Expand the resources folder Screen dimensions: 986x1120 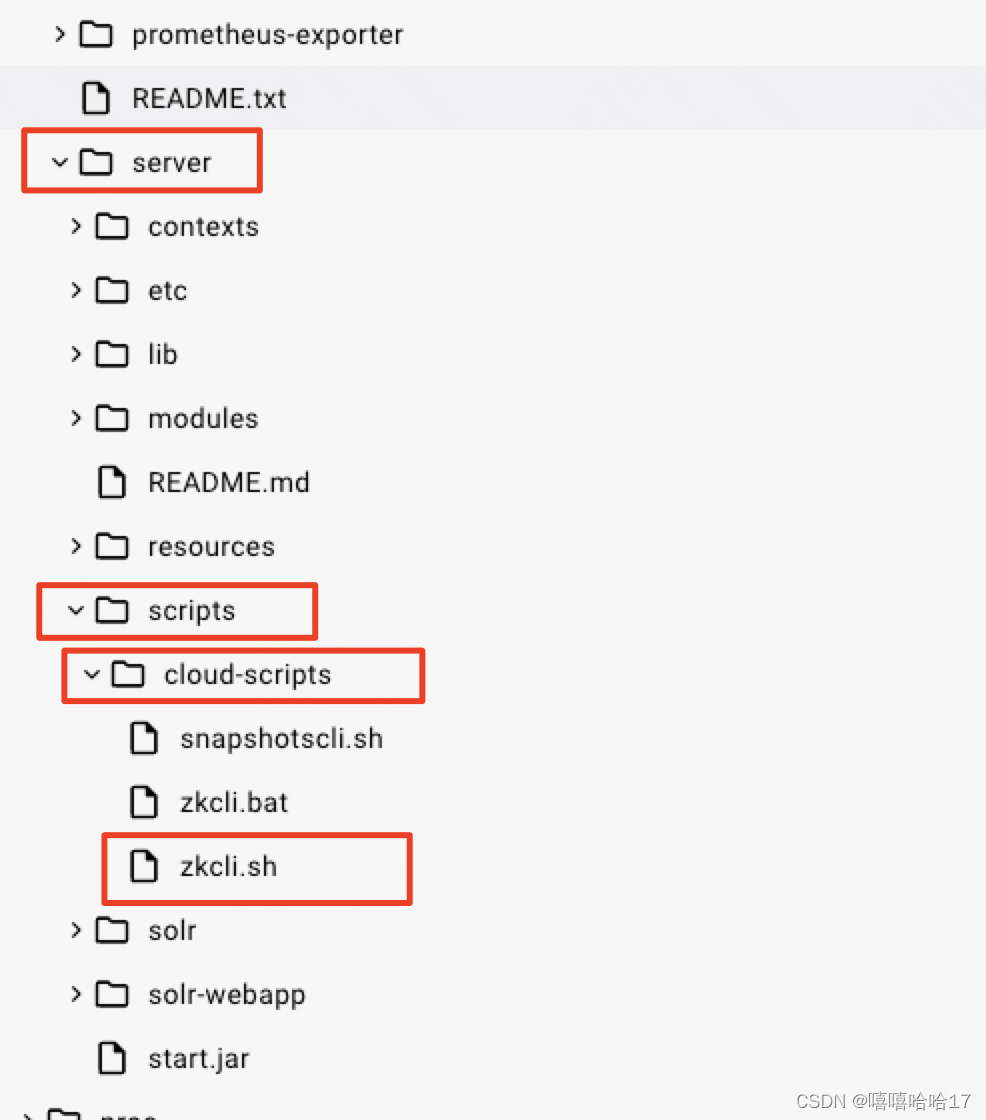[76, 546]
